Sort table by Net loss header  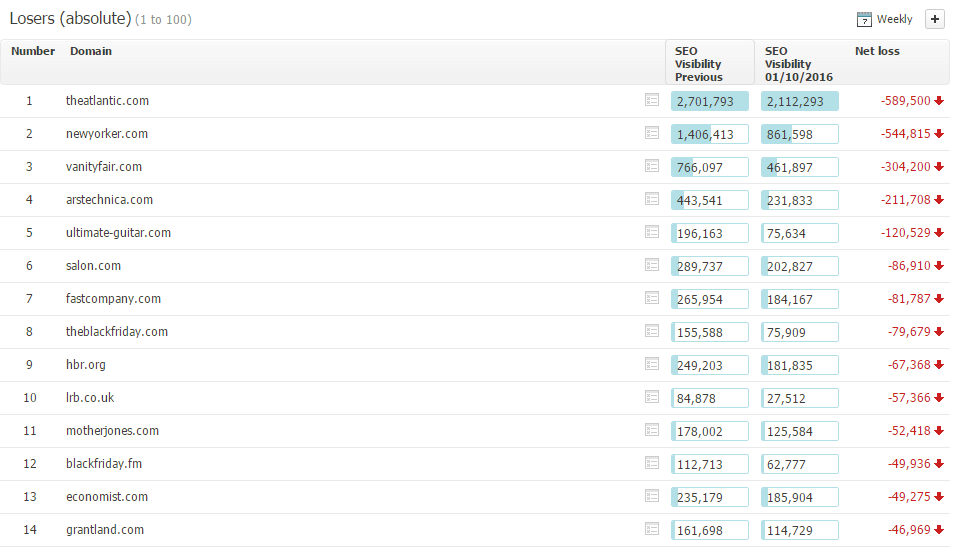876,51
